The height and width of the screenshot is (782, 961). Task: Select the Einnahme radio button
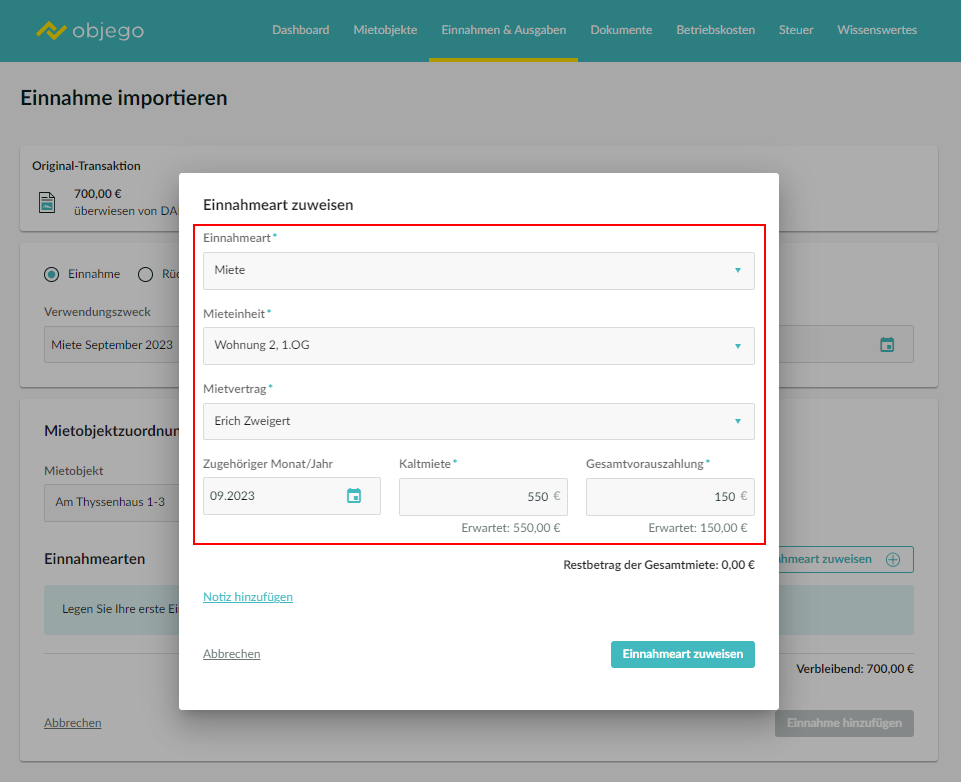point(52,274)
